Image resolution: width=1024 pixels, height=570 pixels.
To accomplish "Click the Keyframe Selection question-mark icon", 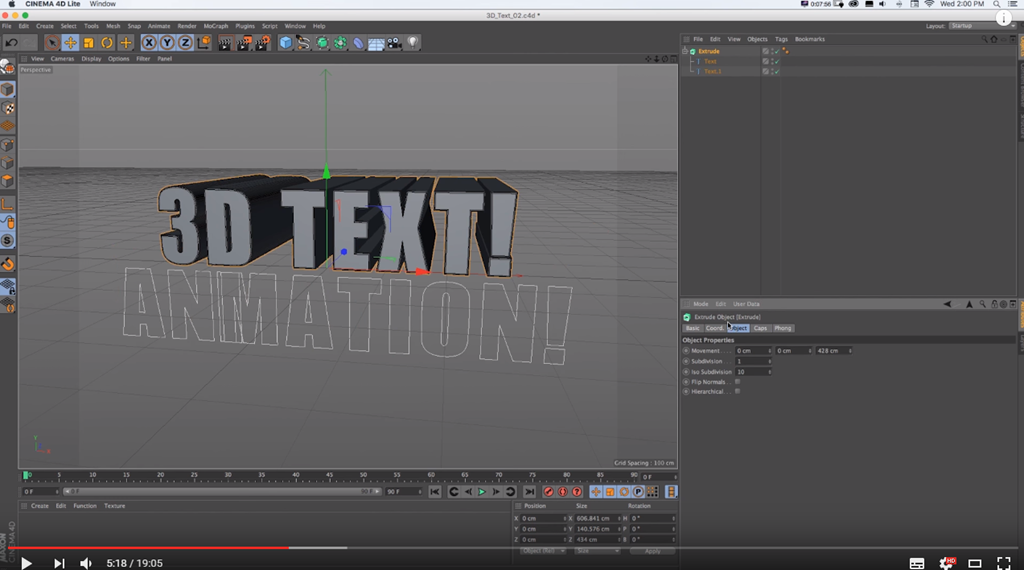I will 577,492.
